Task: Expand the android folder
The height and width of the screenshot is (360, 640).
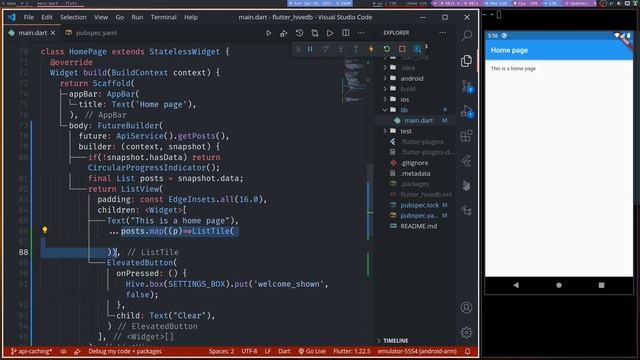Action: [x=414, y=78]
